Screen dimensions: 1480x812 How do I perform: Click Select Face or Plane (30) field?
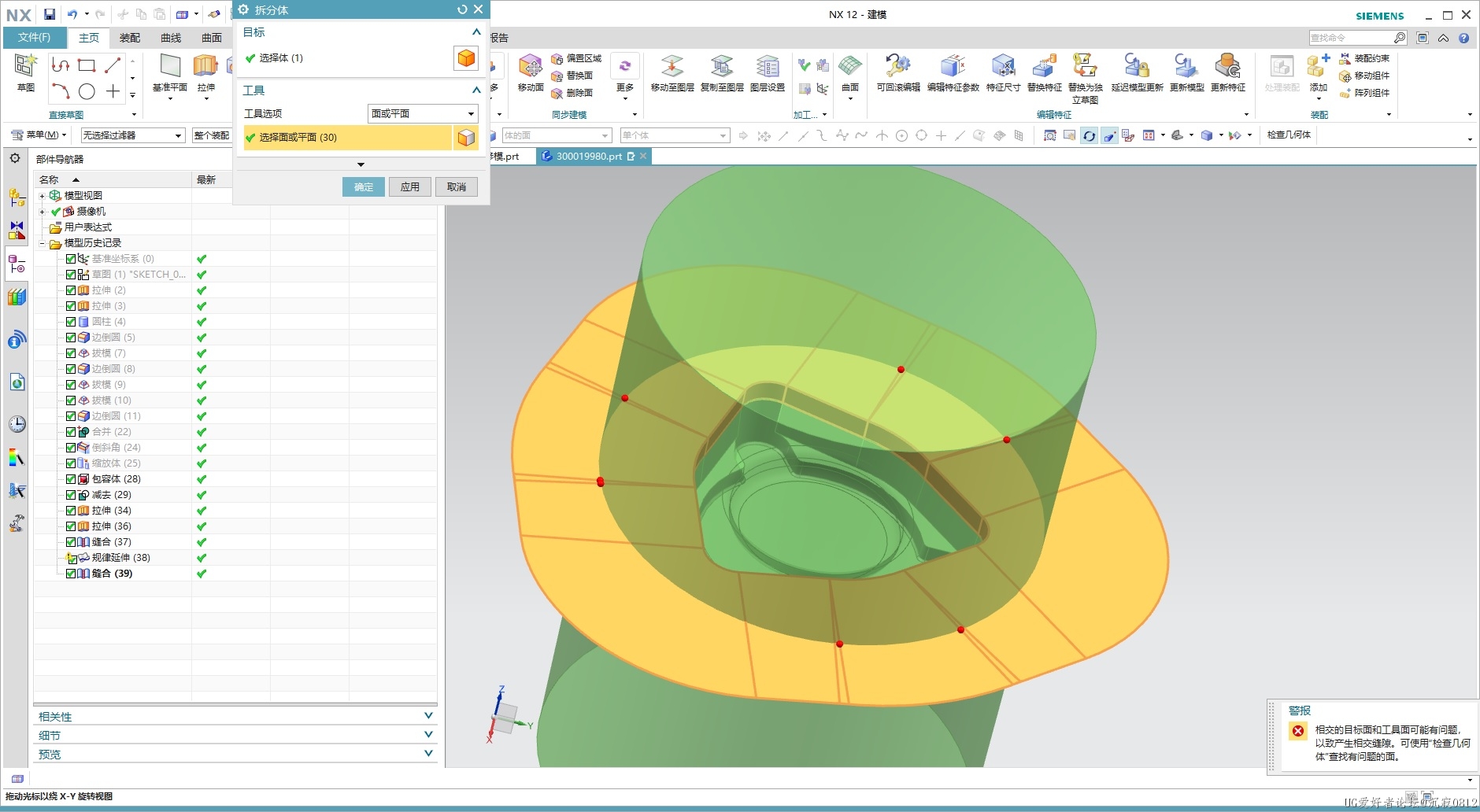coord(347,138)
